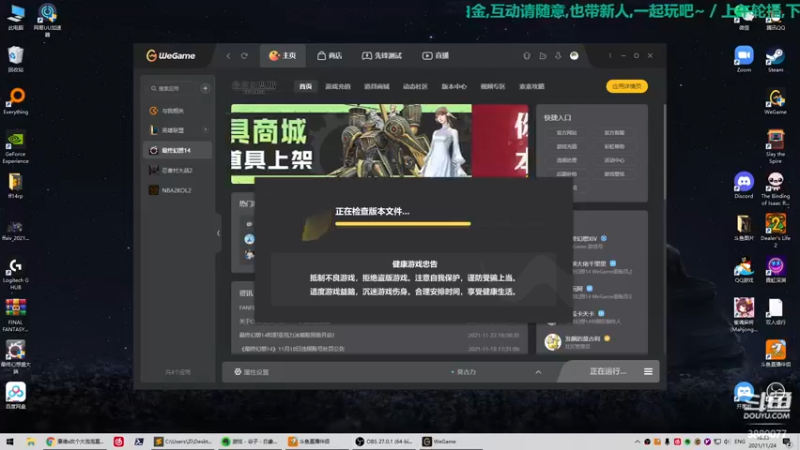The width and height of the screenshot is (800, 450).
Task: Open the news item dated 2021-11-18
Action: [x=380, y=349]
